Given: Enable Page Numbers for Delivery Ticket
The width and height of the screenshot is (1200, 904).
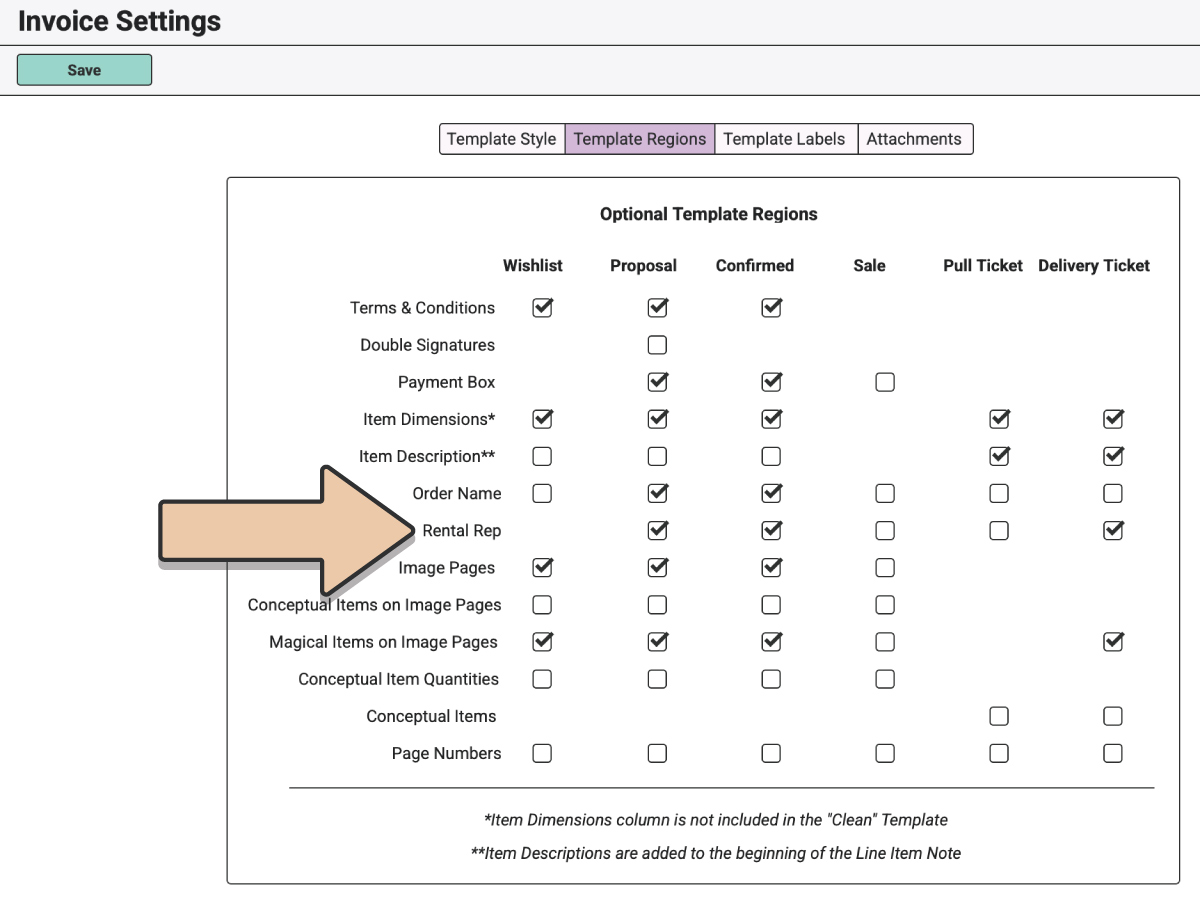Looking at the screenshot, I should click(x=1113, y=753).
